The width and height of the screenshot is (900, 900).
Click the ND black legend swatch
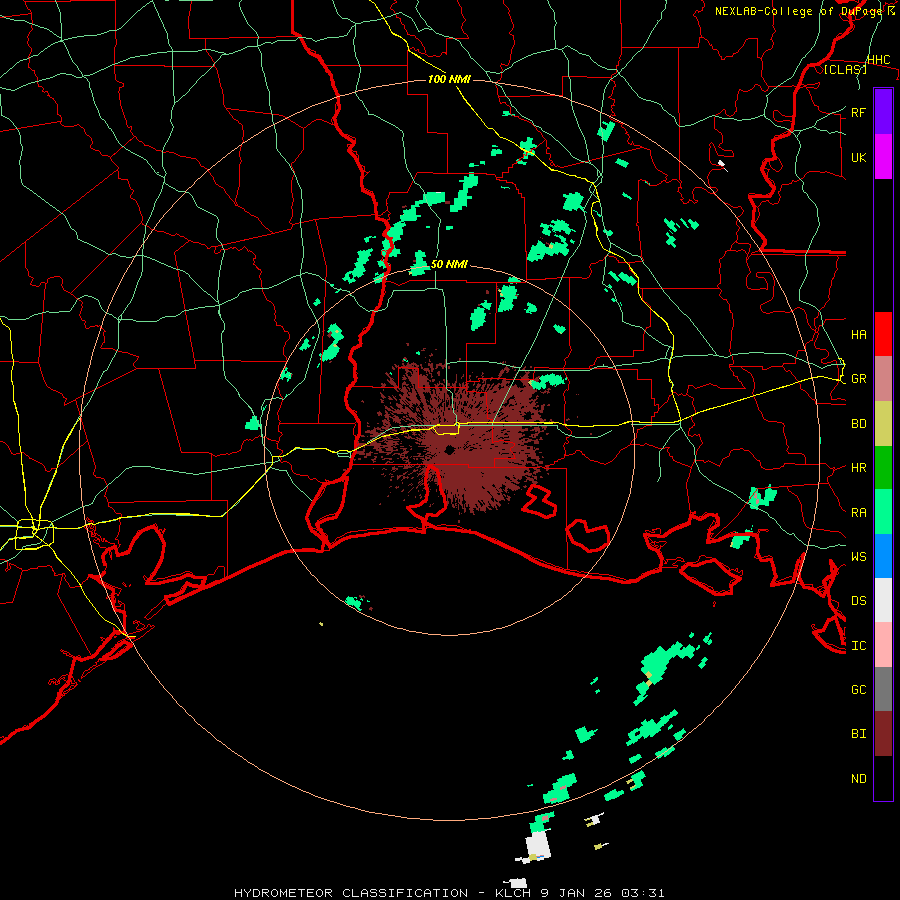[x=883, y=778]
